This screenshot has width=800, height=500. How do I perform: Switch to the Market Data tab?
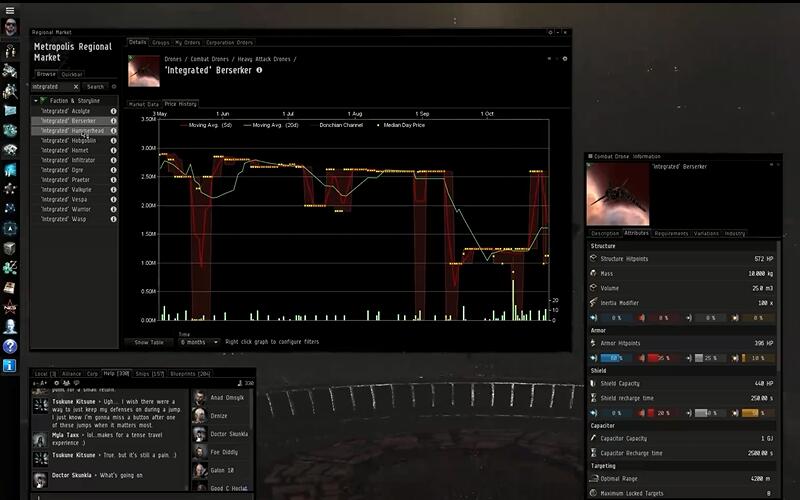tap(143, 104)
